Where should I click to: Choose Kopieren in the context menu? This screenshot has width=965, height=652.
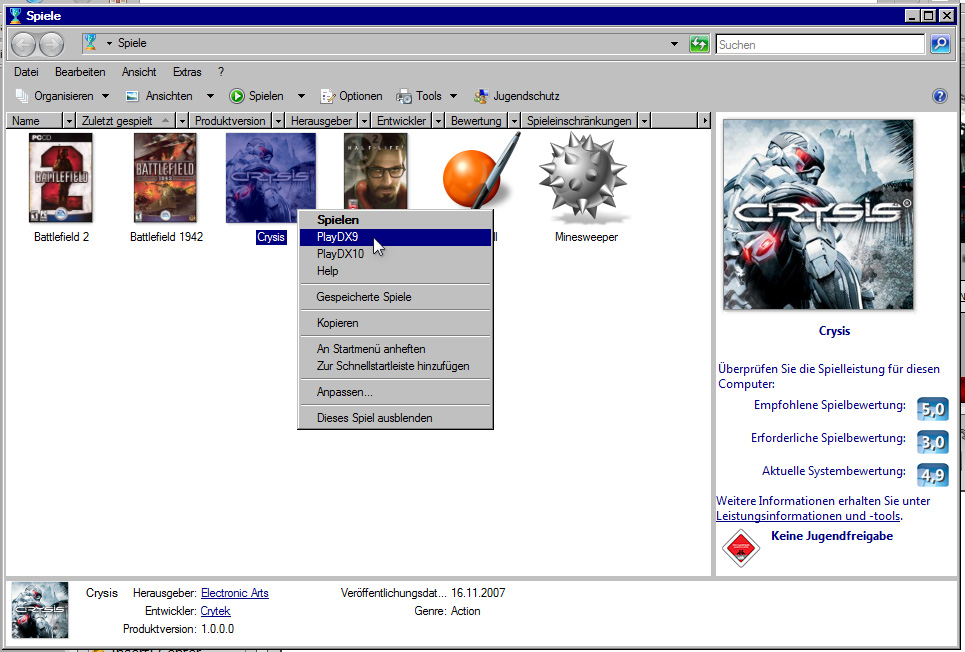[395, 323]
